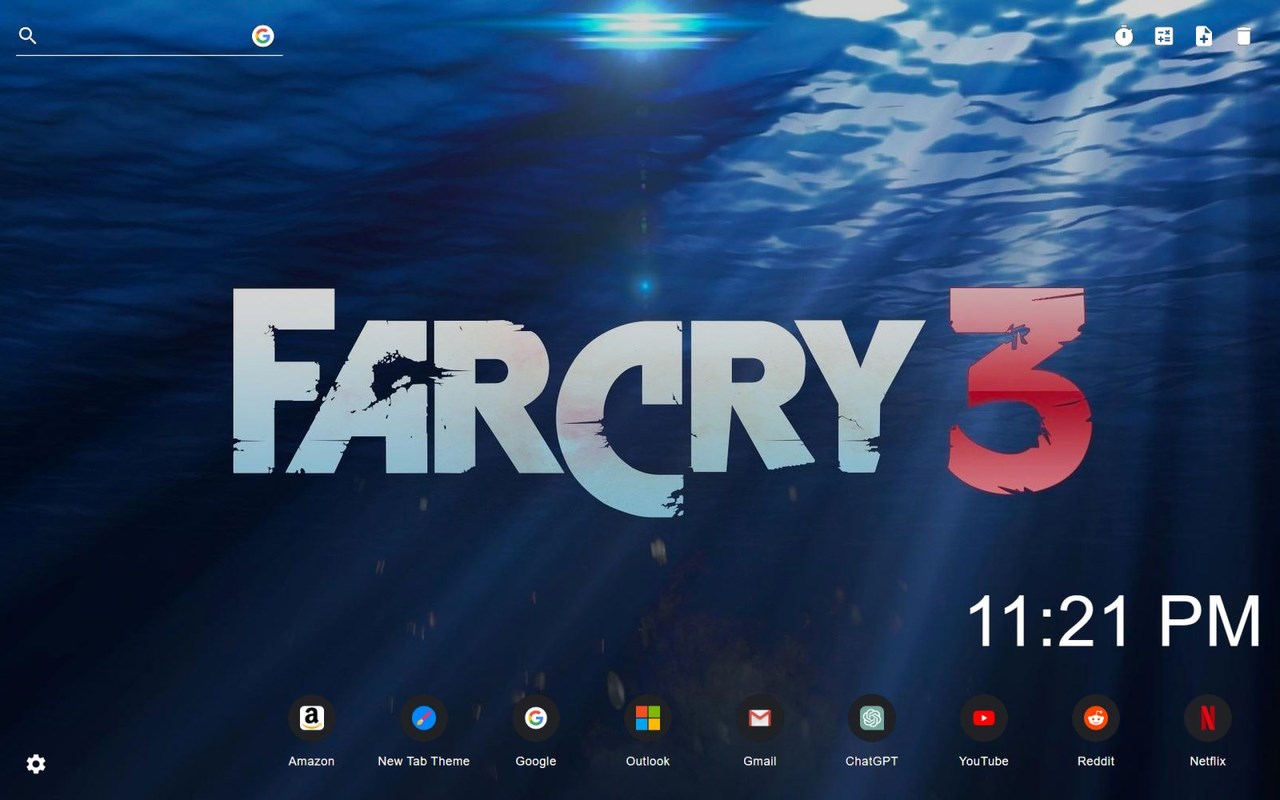Screen dimensions: 1280x800
Task: Open the ChatGPT shortcut icon
Action: tap(872, 718)
